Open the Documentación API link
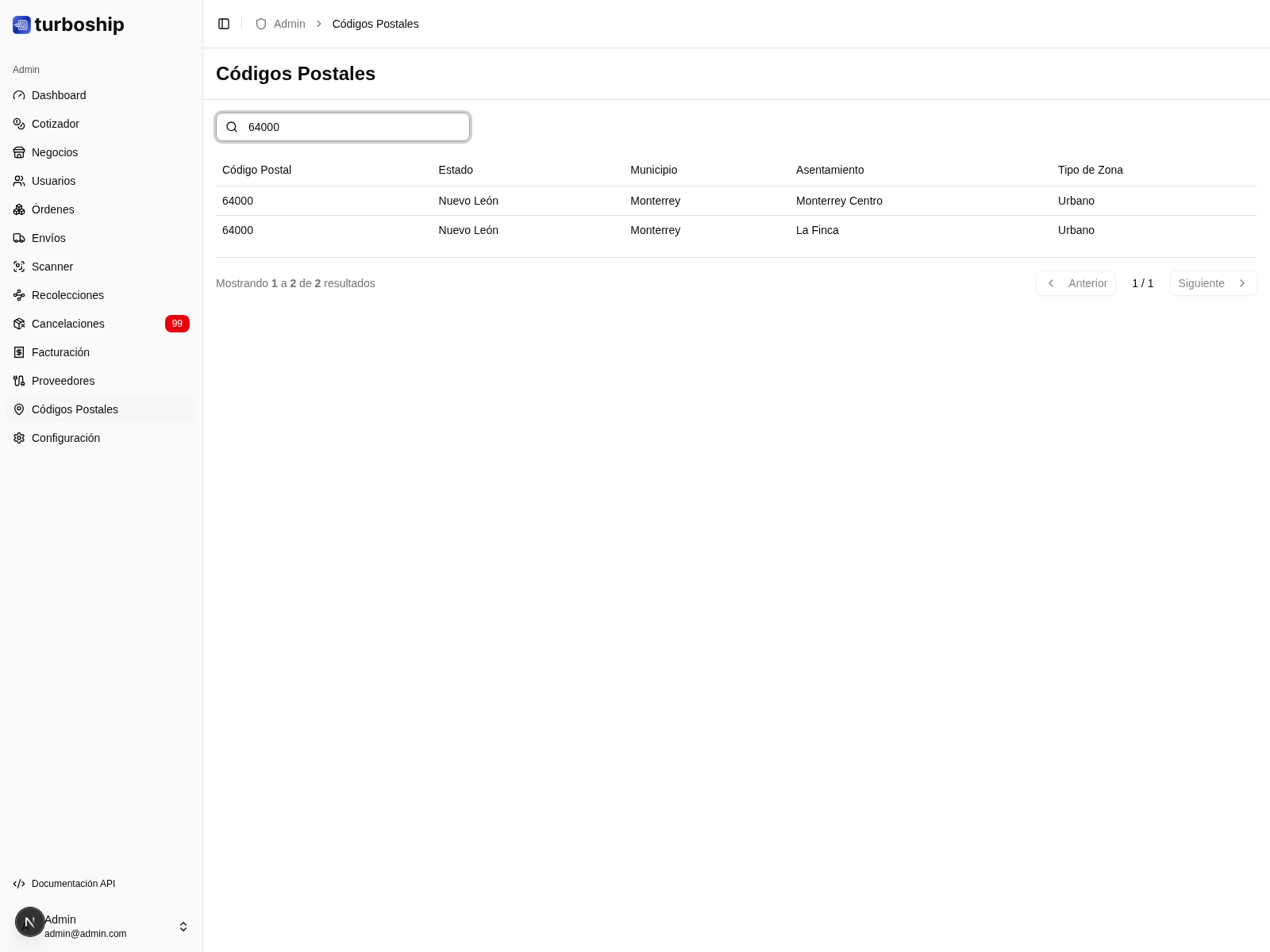The width and height of the screenshot is (1270, 952). [x=73, y=884]
